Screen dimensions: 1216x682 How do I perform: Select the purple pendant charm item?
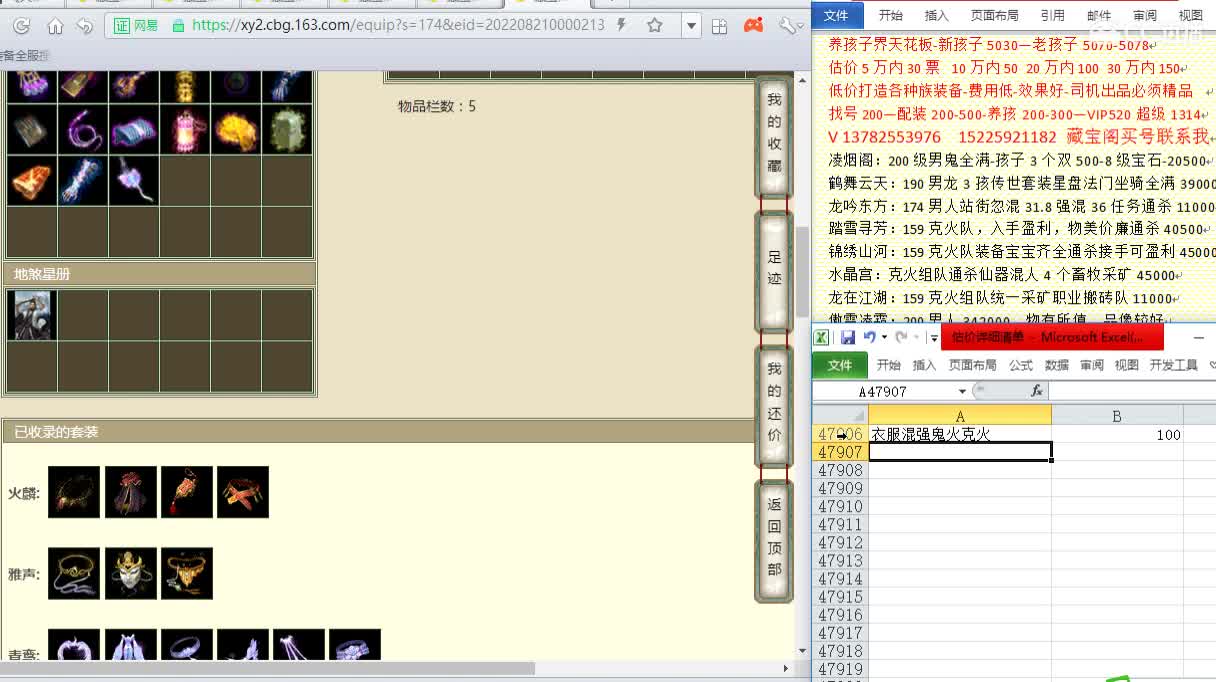134,180
